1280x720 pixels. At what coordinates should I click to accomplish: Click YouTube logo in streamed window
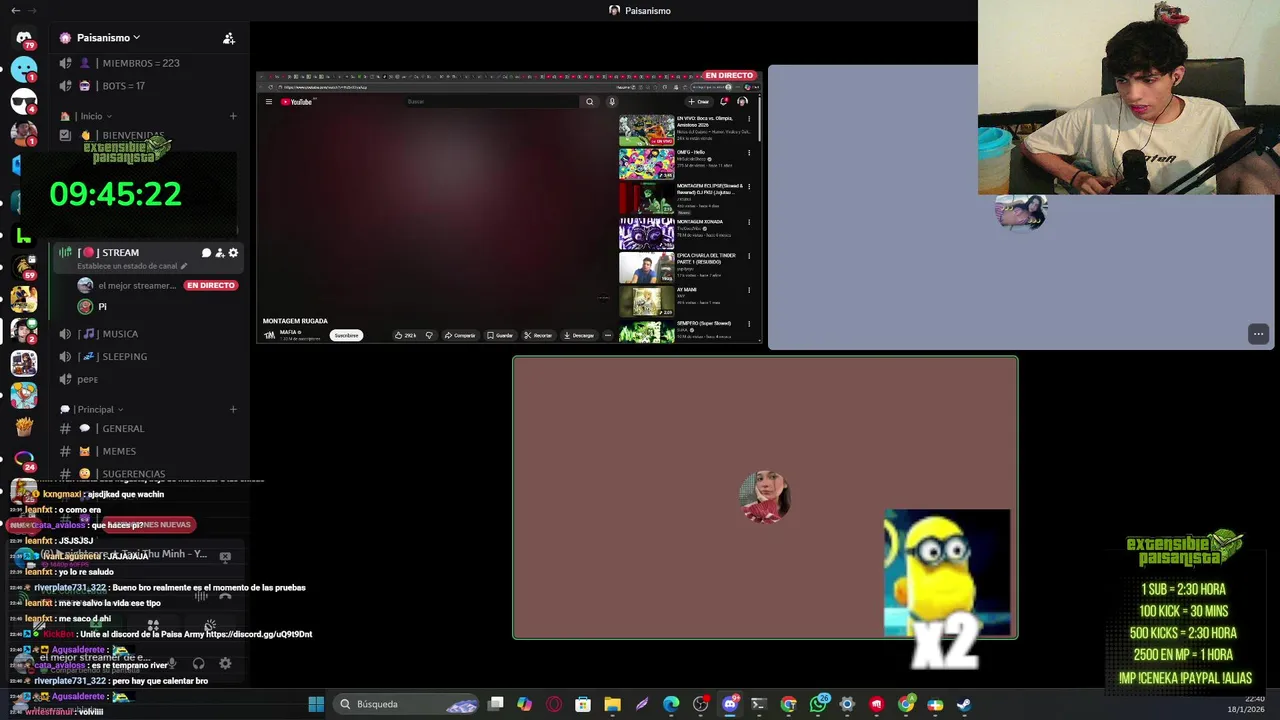(x=297, y=102)
